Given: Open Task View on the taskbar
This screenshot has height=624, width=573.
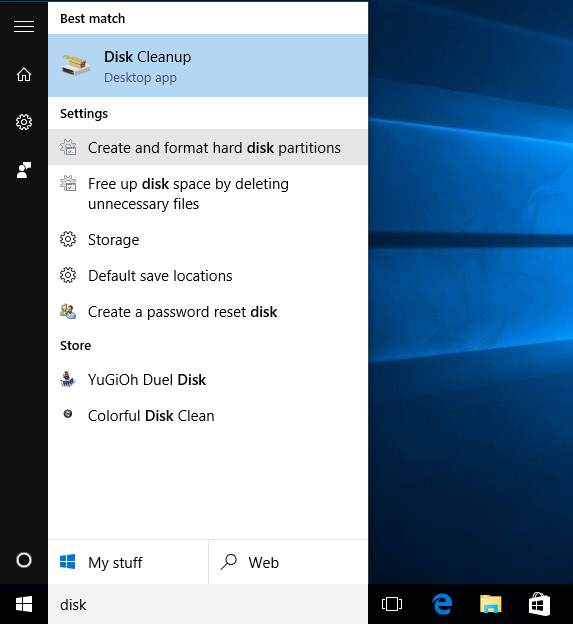Looking at the screenshot, I should click(392, 604).
